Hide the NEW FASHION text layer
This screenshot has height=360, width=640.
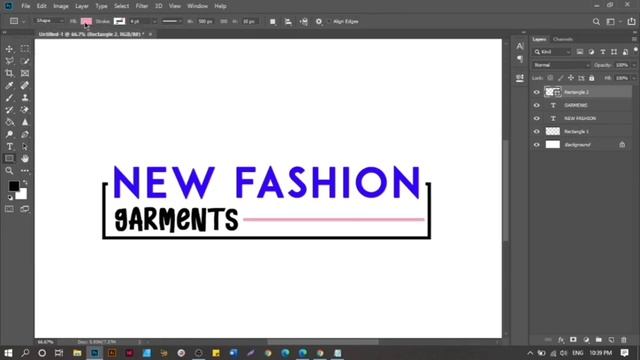click(537, 118)
